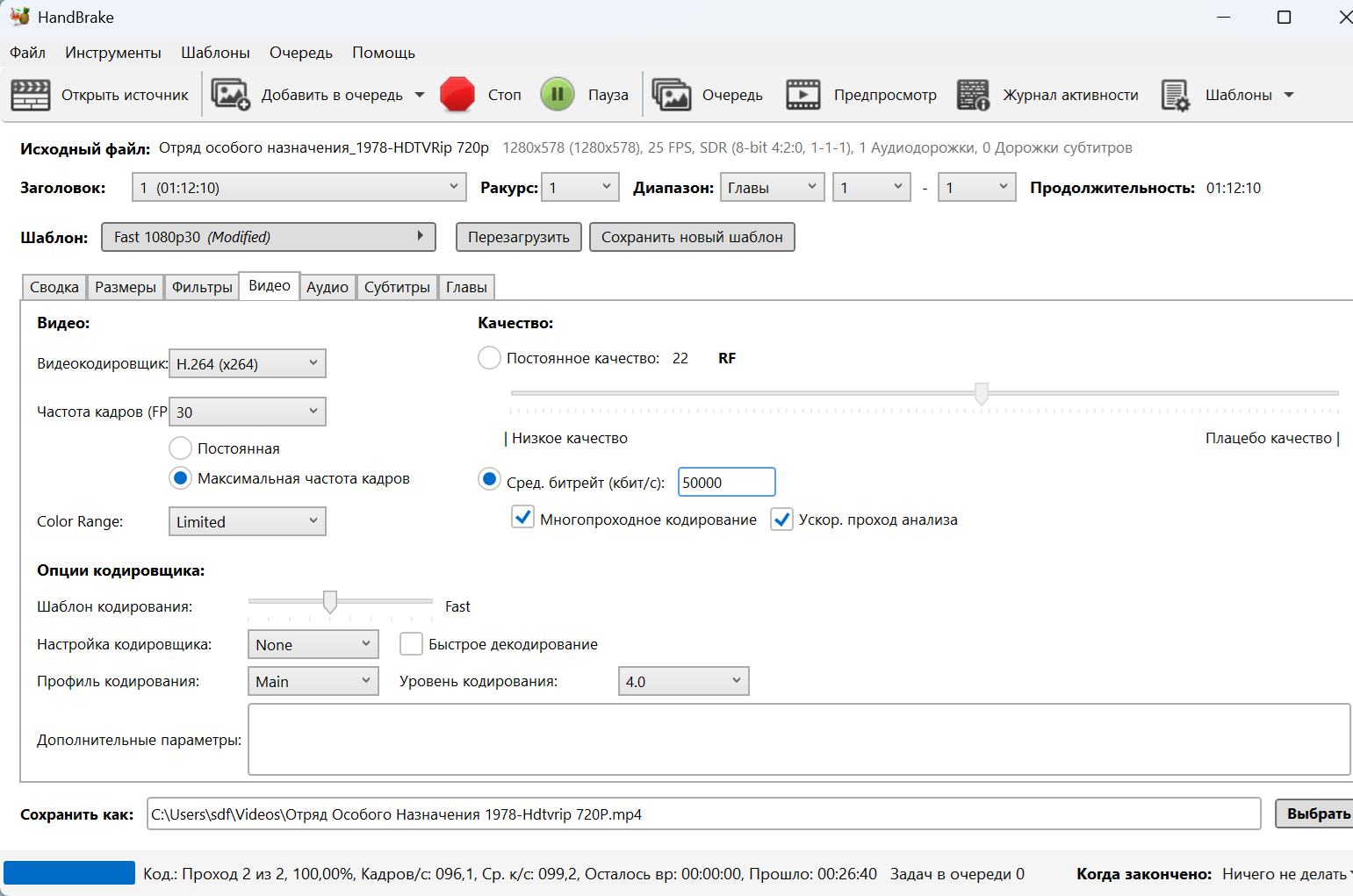Click the Save New Preset (Сохранить новый шаблон) button
Screen dimensions: 1353x896
point(692,237)
